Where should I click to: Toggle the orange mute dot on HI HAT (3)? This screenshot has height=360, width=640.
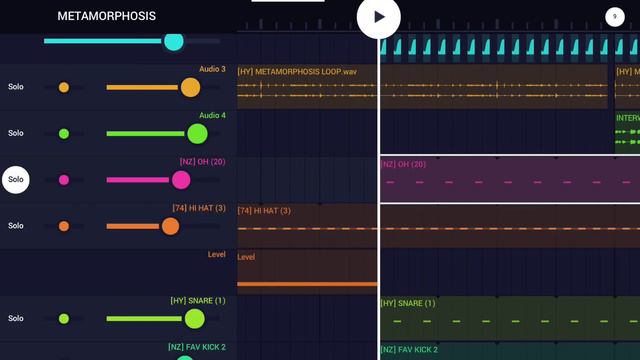pyautogui.click(x=64, y=226)
